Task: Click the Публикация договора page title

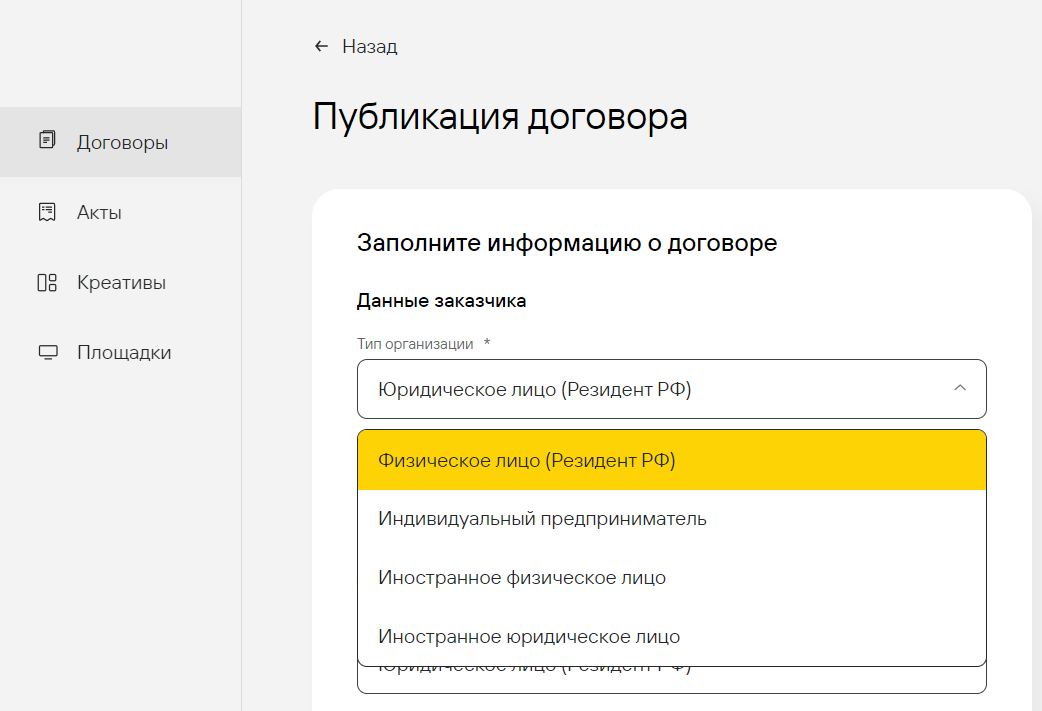Action: (x=500, y=116)
